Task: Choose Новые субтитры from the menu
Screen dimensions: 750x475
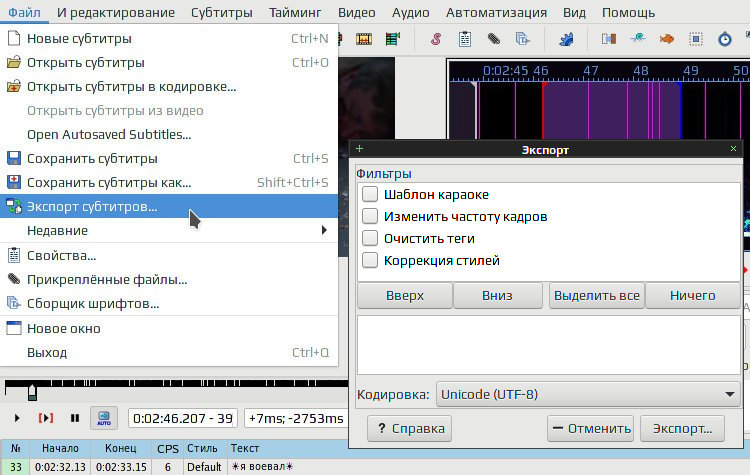Action: coord(169,38)
